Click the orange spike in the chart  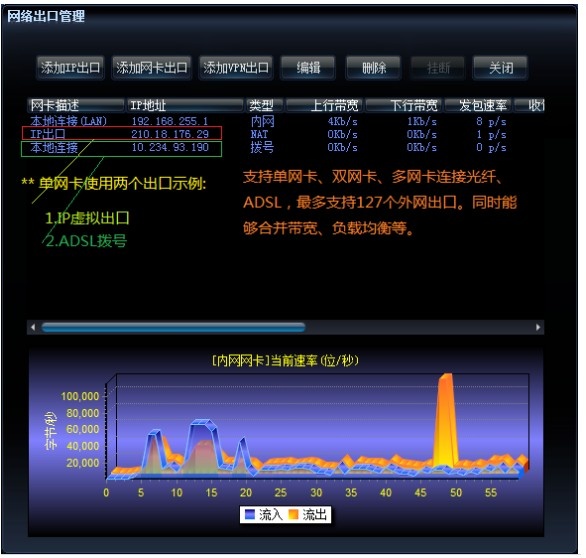(445, 419)
